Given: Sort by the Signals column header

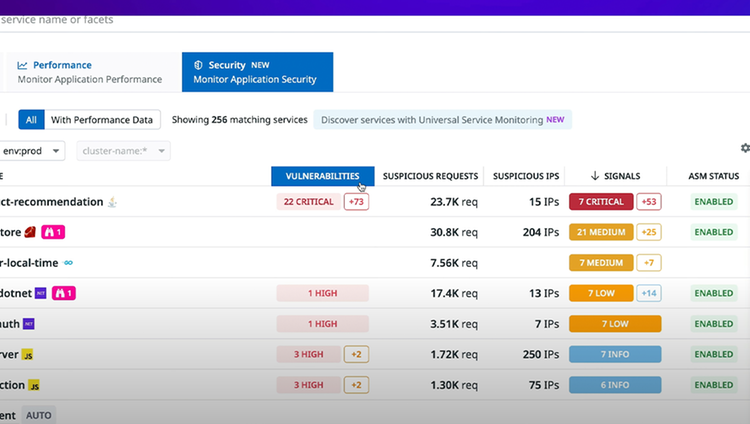Looking at the screenshot, I should click(x=616, y=176).
